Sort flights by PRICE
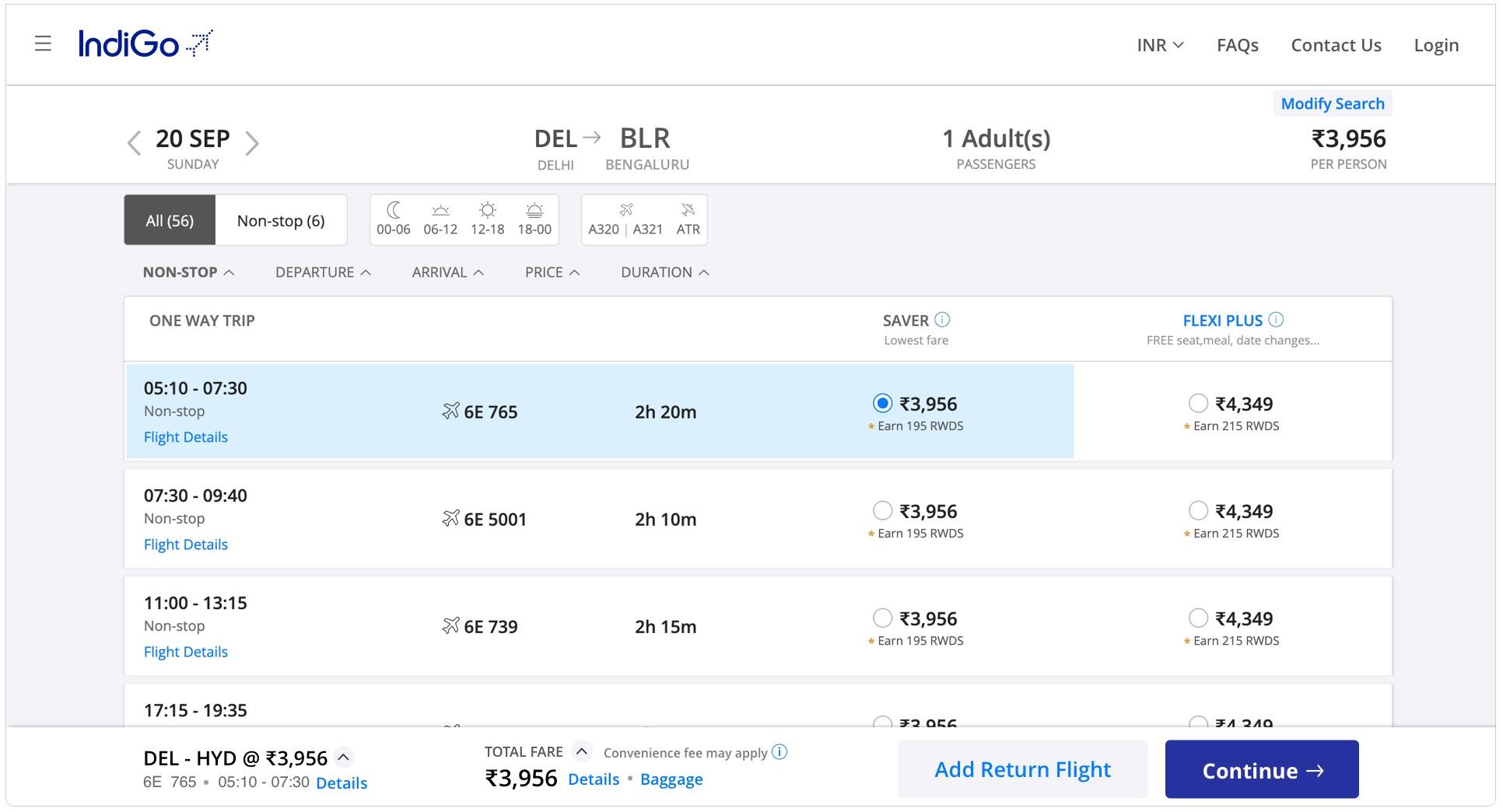1503x812 pixels. 552,272
